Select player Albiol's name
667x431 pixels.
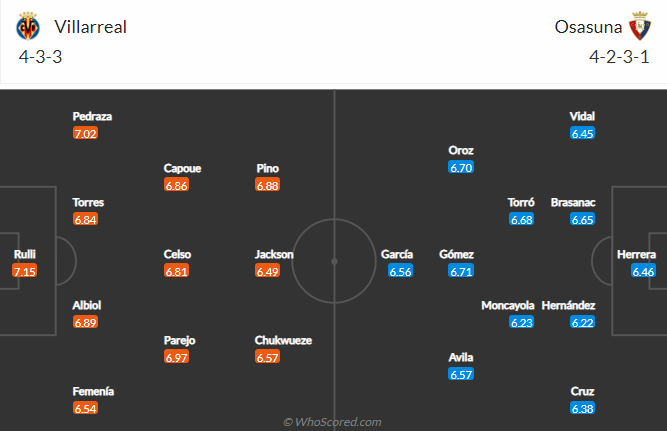(x=87, y=305)
